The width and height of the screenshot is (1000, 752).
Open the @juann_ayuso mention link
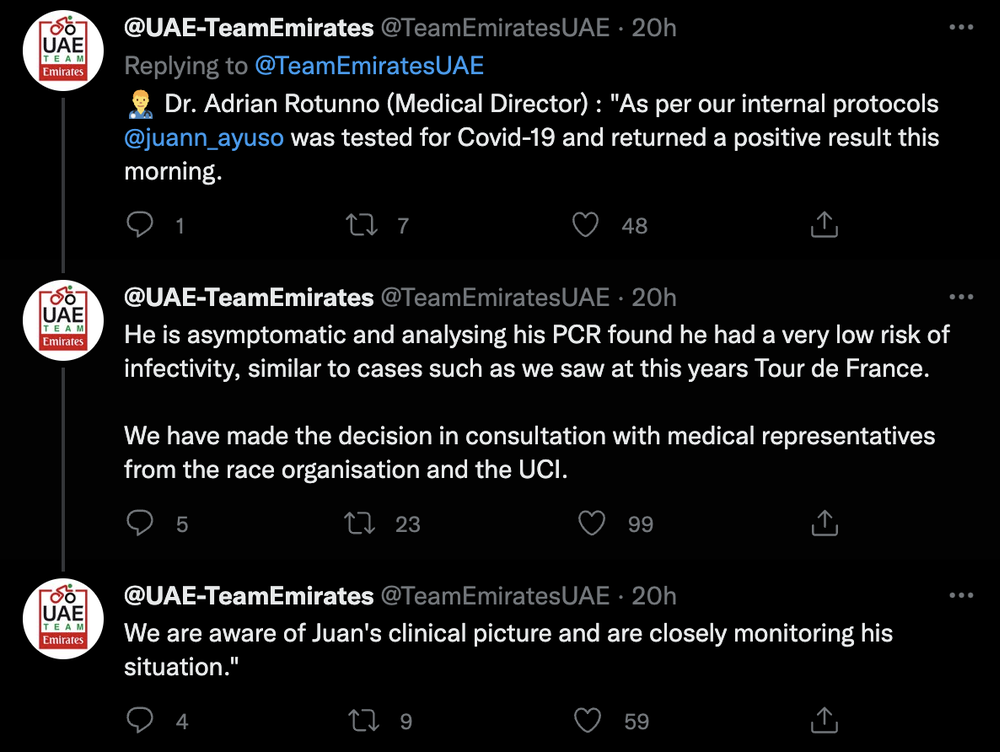tap(204, 138)
